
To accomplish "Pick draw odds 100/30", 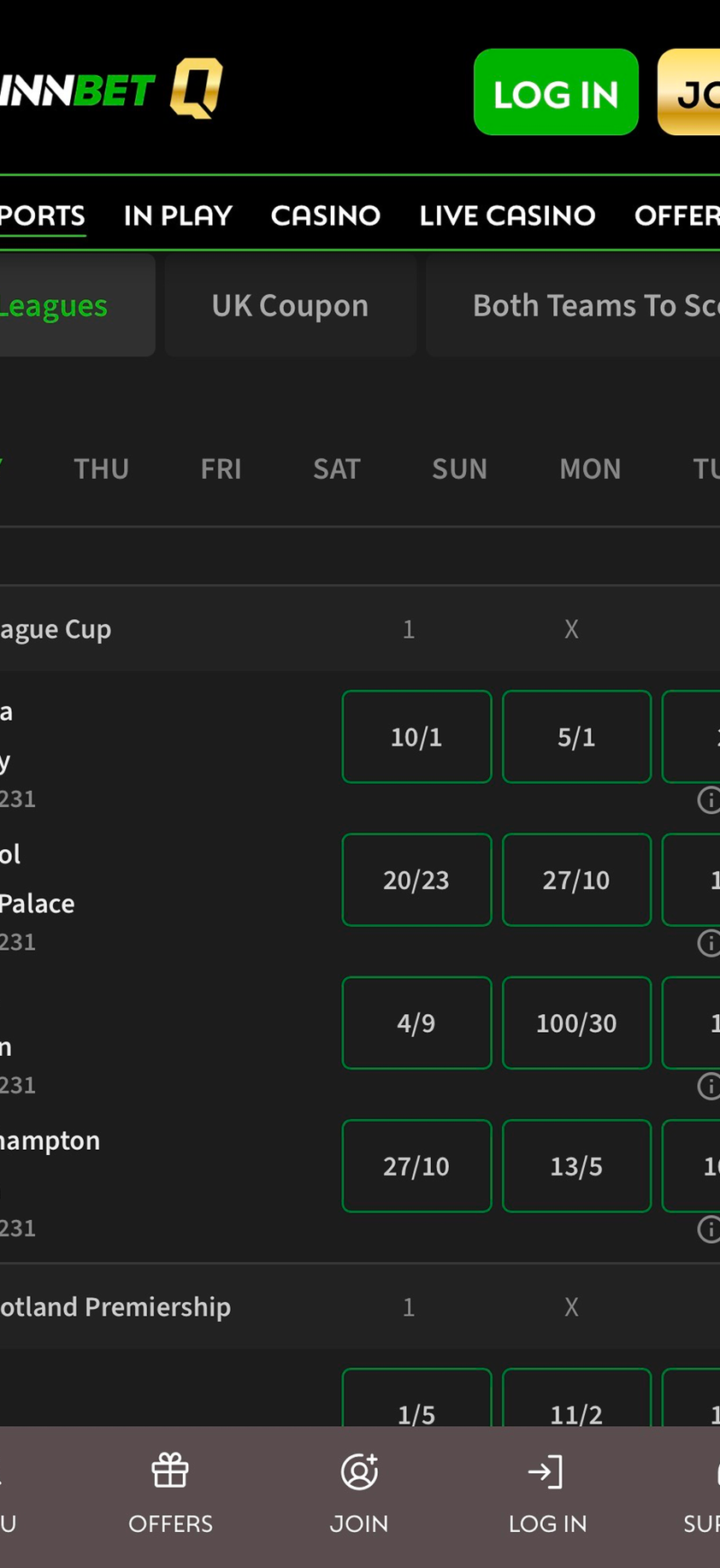I will click(576, 1023).
